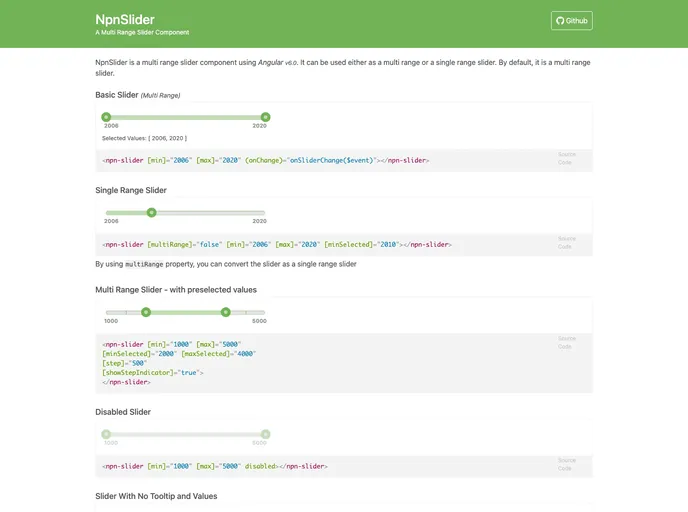Viewport: 688px width, 512px height.
Task: Click the showStepIndicator code line
Action: click(153, 373)
